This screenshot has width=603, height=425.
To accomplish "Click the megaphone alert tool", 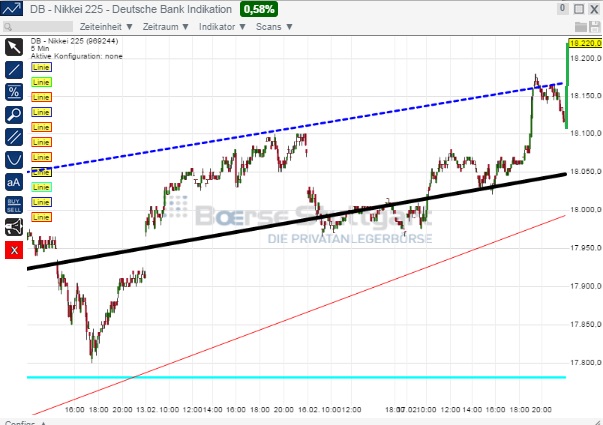I will (x=14, y=227).
